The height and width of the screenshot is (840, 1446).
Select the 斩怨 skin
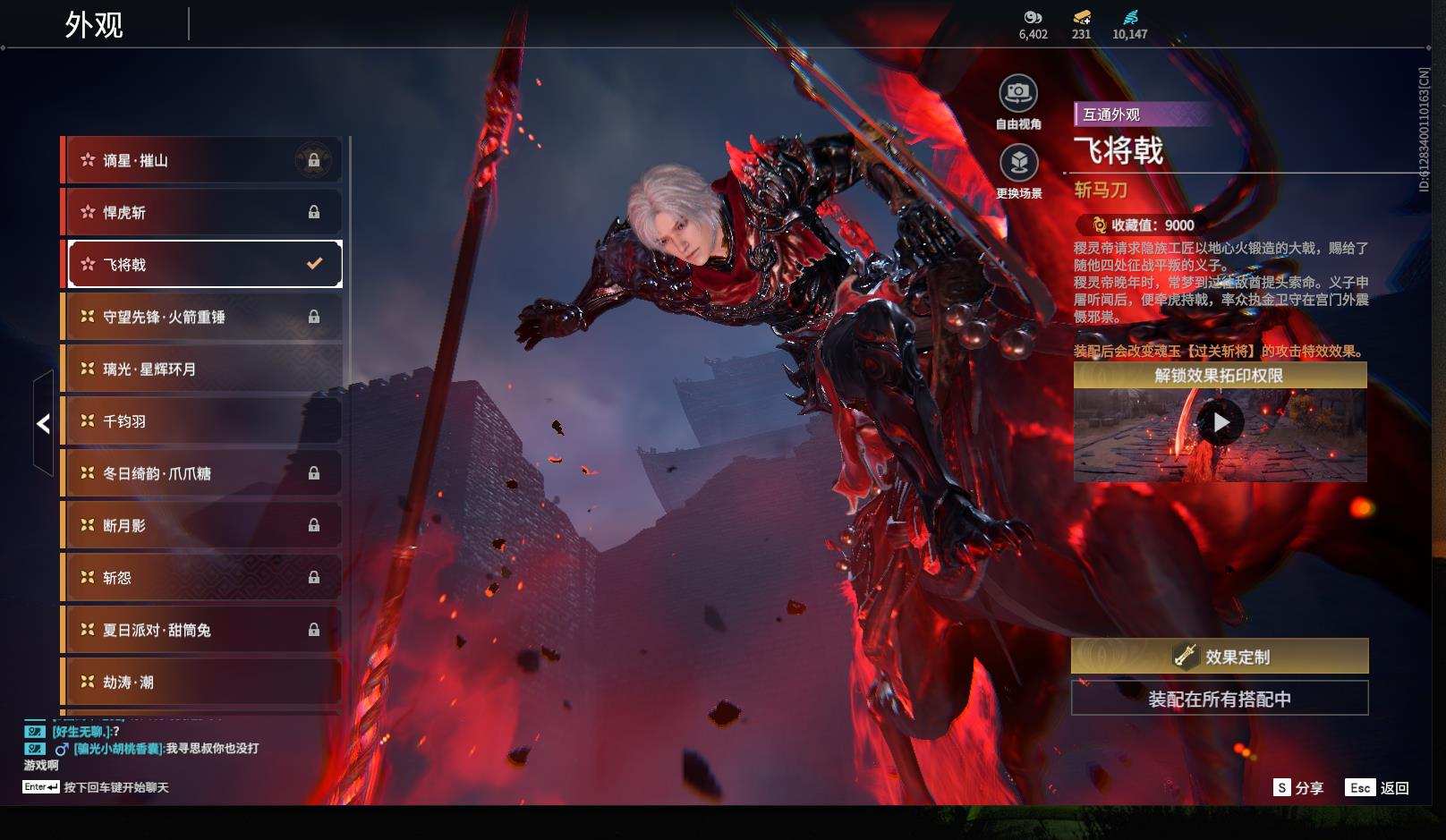tap(201, 578)
